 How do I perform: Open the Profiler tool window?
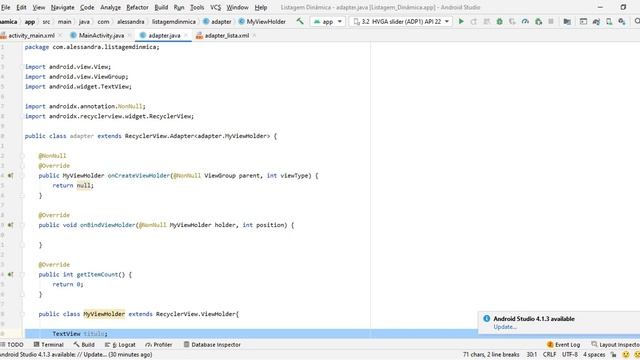[x=158, y=345]
